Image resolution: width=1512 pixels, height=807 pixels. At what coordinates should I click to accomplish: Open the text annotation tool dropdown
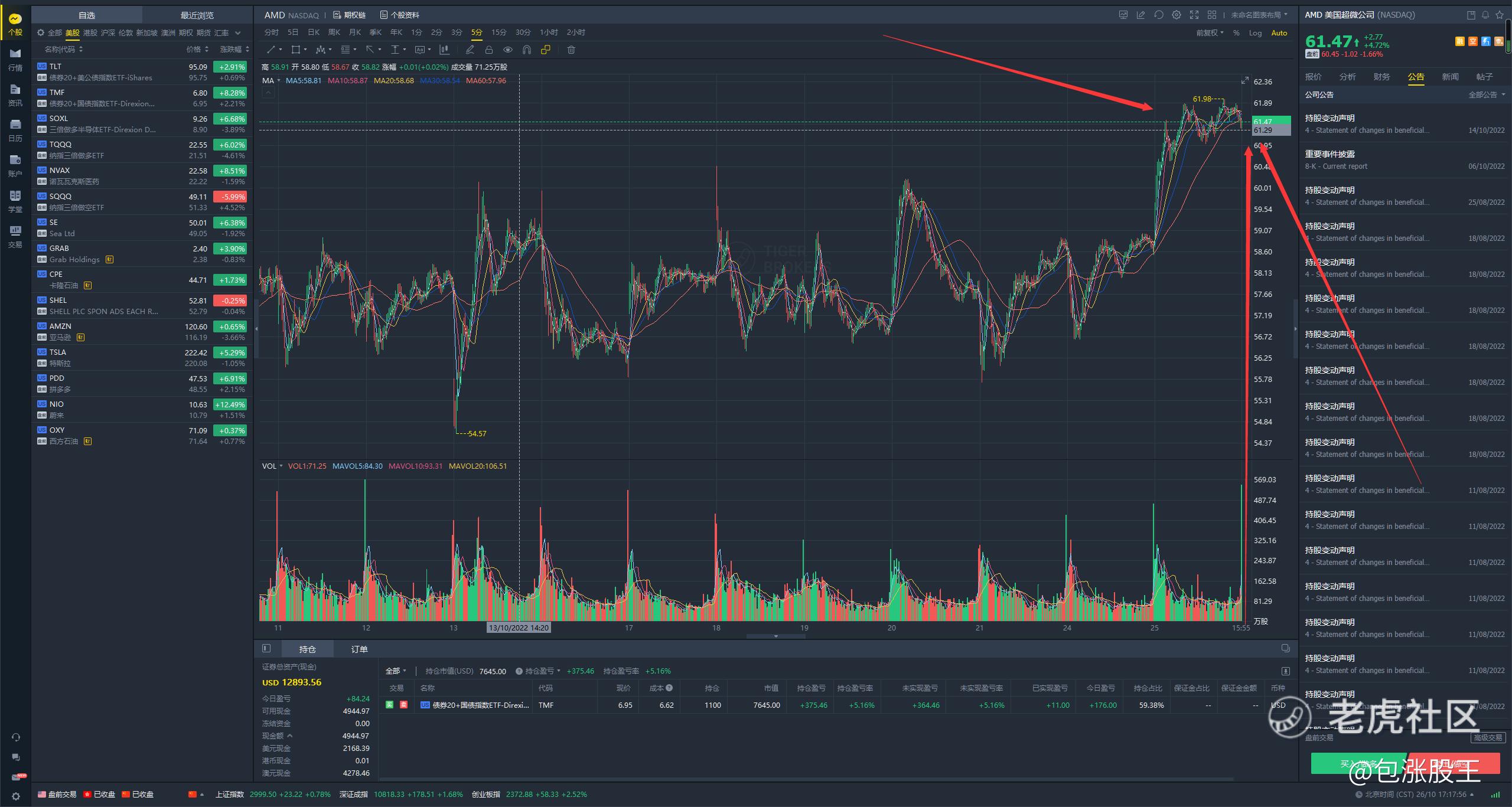423,50
